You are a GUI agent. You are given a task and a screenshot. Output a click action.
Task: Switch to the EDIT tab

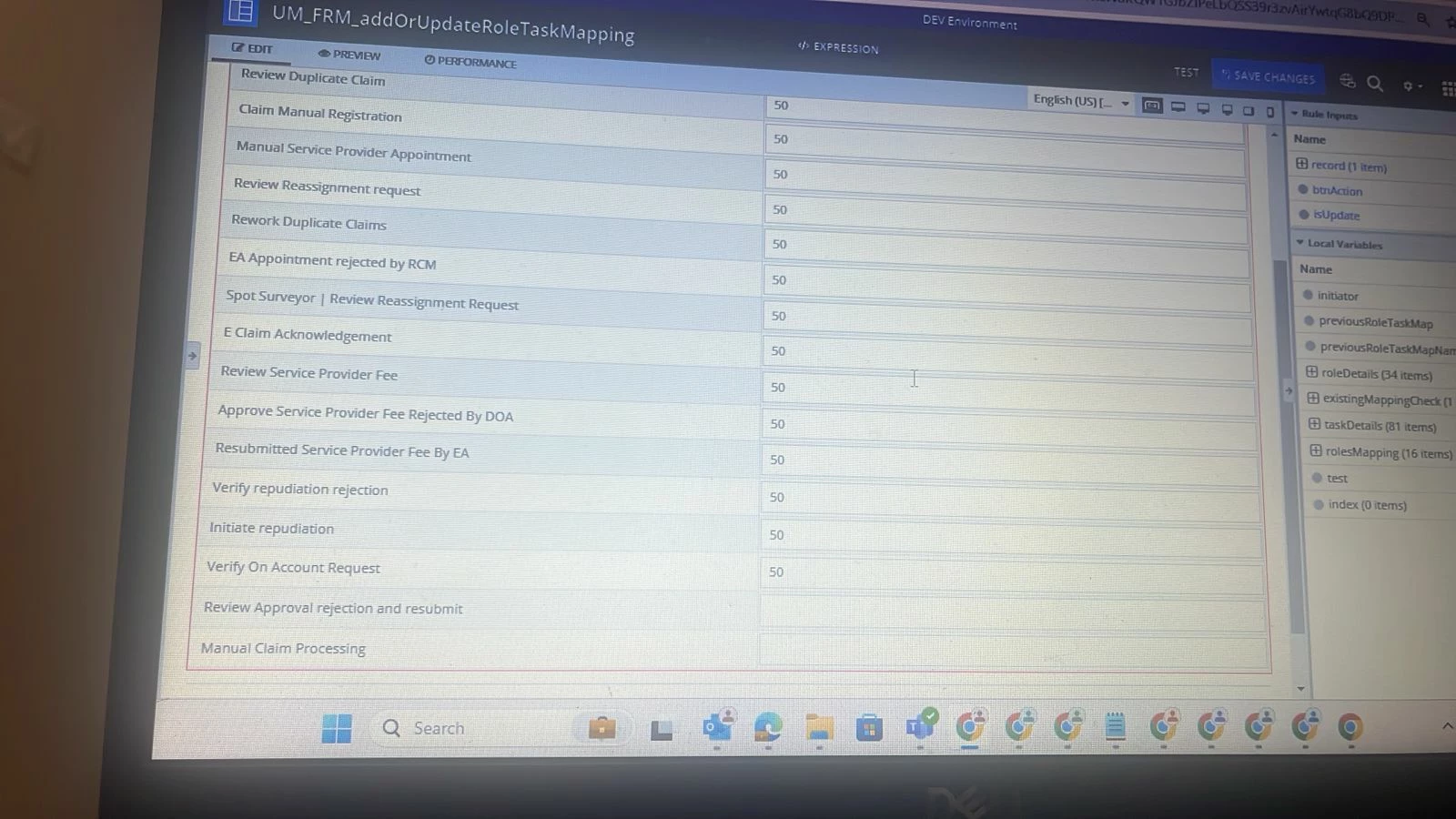251,48
